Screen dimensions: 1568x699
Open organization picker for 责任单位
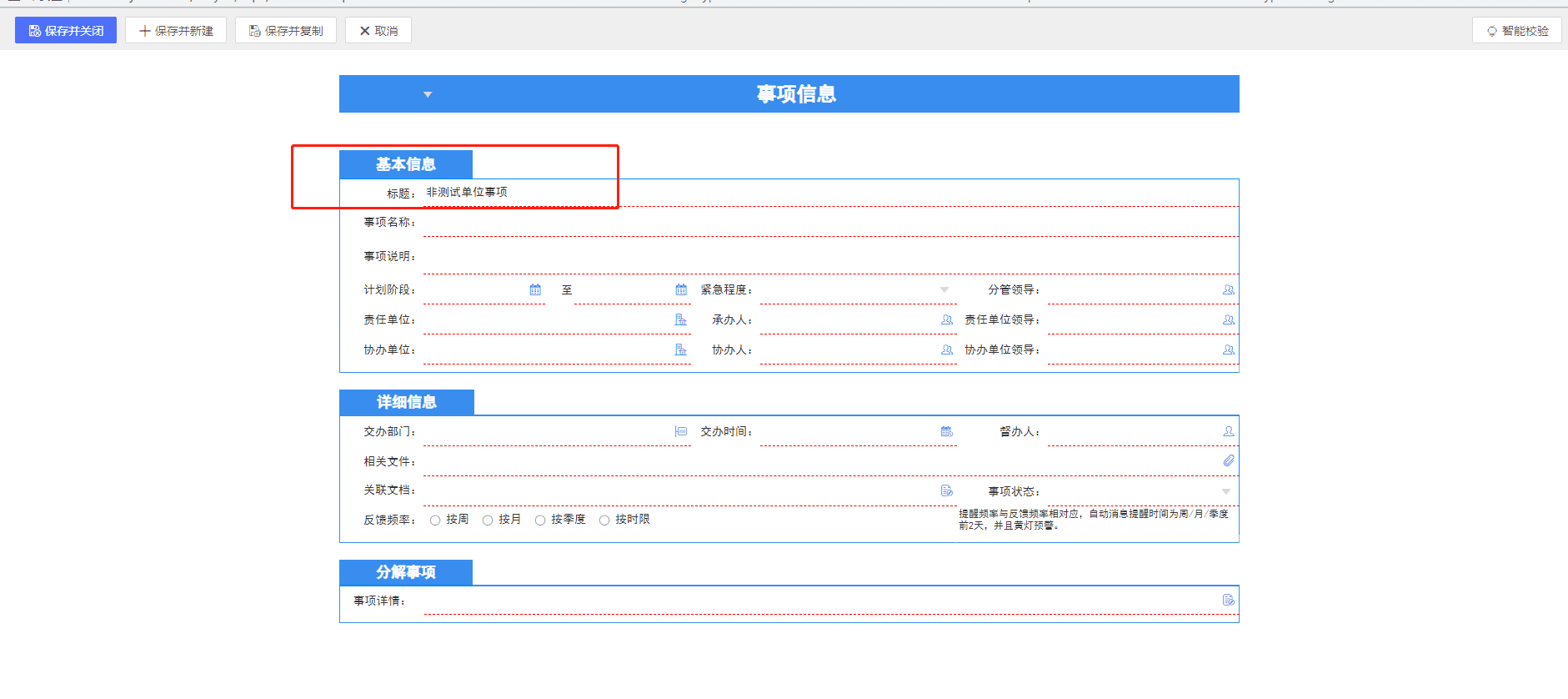tap(681, 319)
